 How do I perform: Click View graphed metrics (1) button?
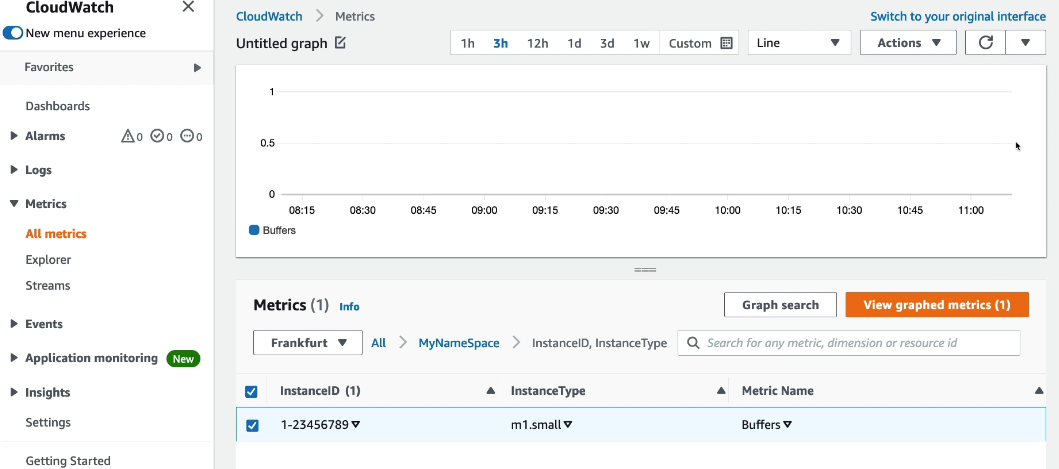pos(937,305)
